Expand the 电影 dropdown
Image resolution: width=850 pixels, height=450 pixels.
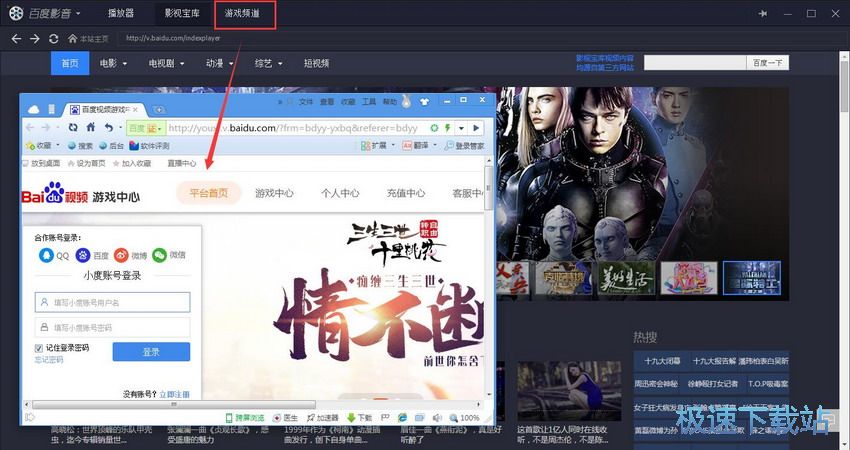coord(113,63)
